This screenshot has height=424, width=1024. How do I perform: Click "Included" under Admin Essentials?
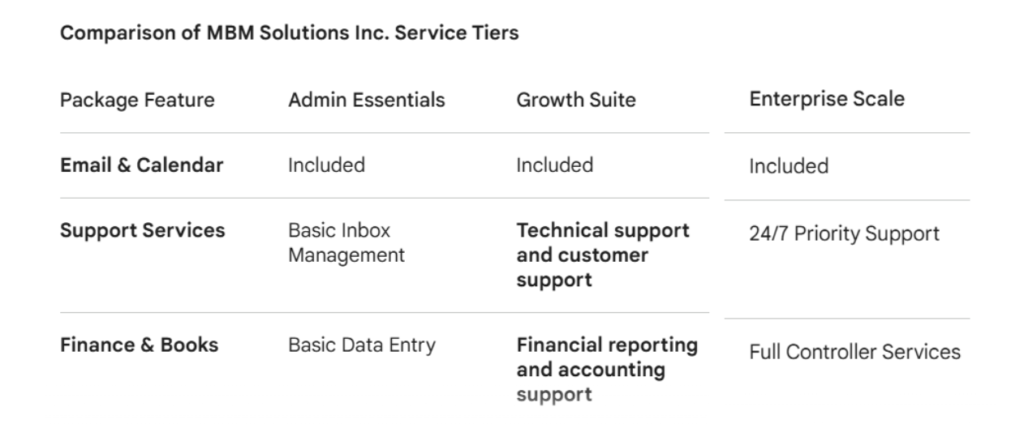tap(326, 165)
